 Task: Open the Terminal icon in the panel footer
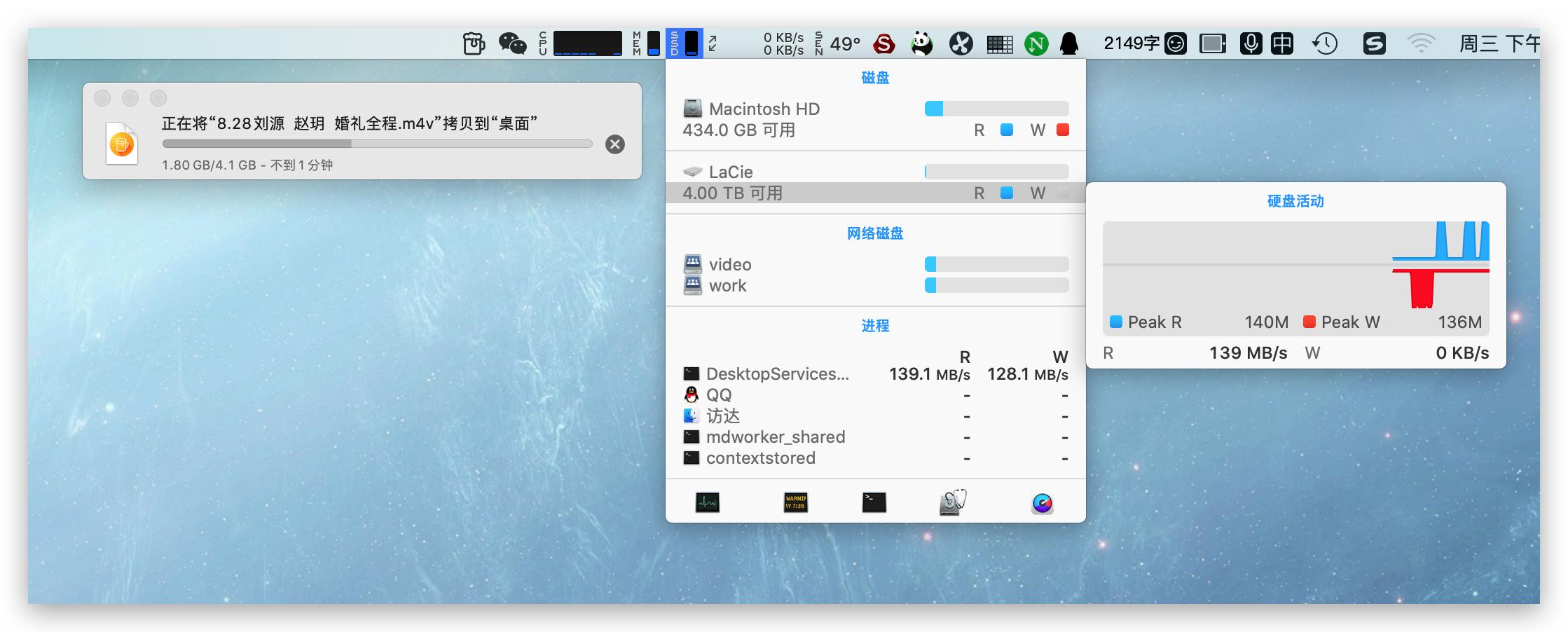coord(875,503)
